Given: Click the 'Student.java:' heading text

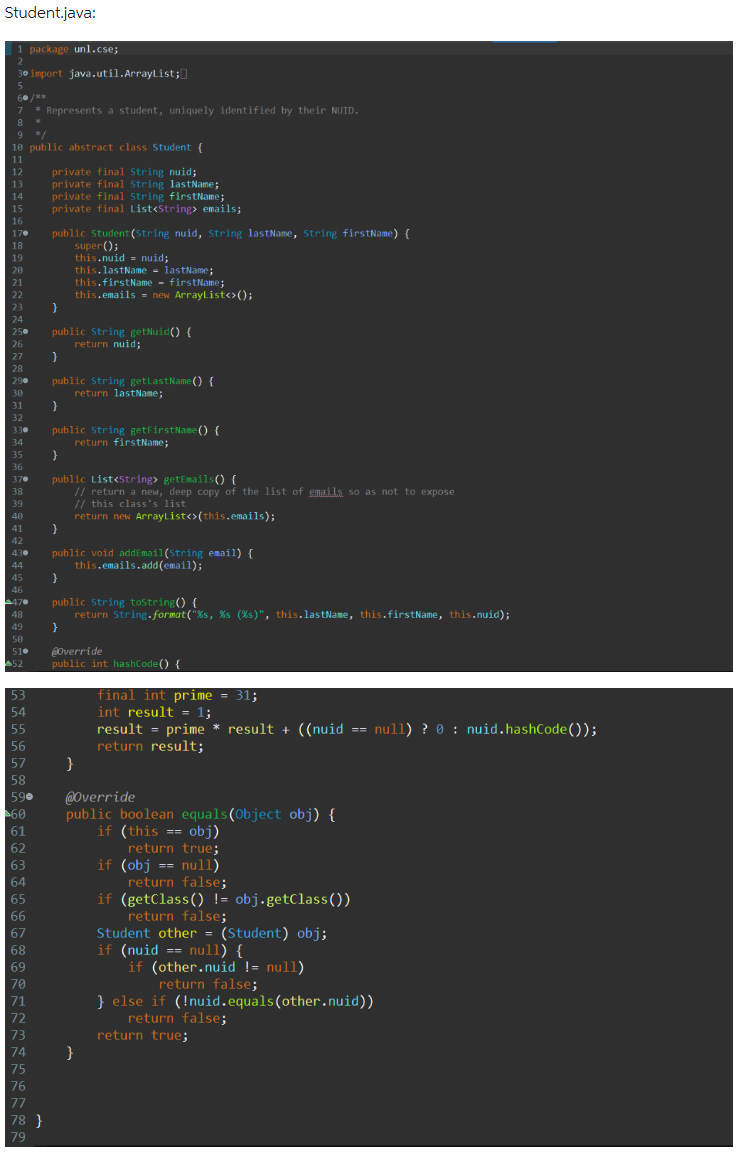Looking at the screenshot, I should tap(50, 13).
